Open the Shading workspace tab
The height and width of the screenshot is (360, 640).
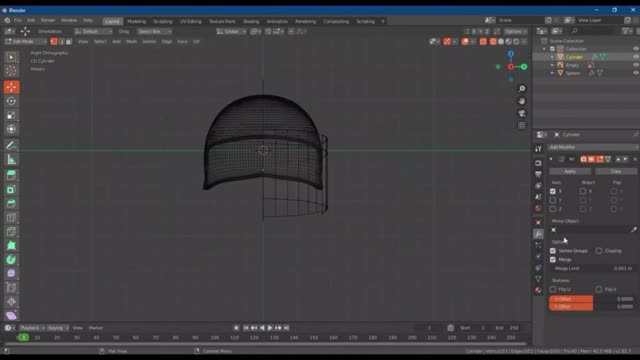251,21
